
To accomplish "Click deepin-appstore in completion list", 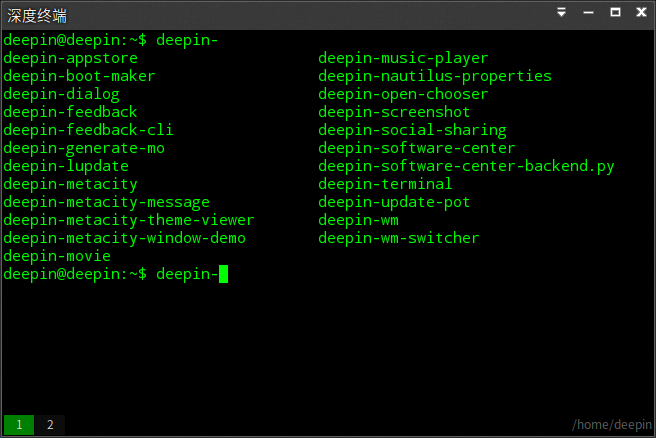I will pos(70,58).
